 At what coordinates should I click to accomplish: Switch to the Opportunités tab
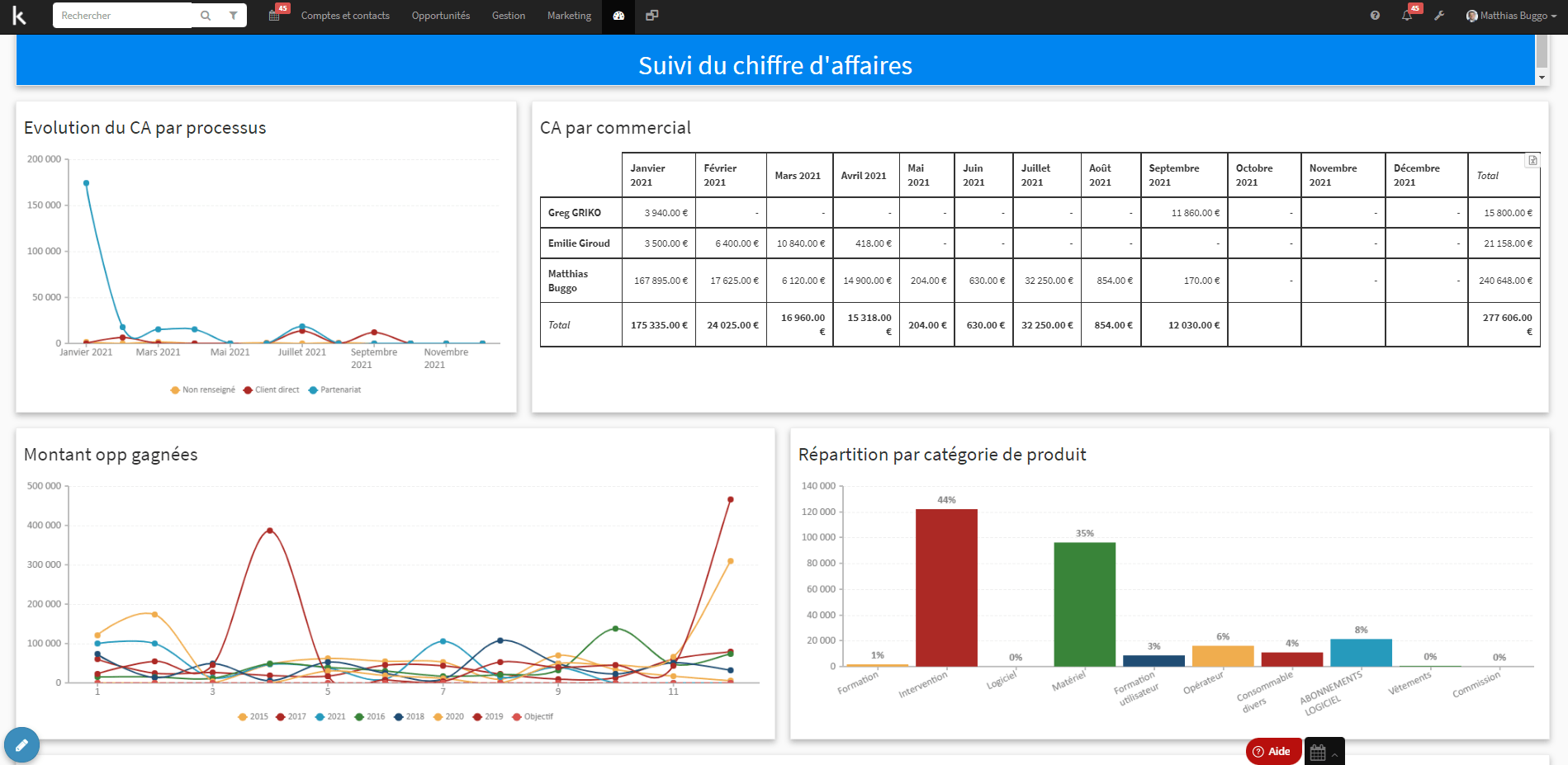coord(440,15)
